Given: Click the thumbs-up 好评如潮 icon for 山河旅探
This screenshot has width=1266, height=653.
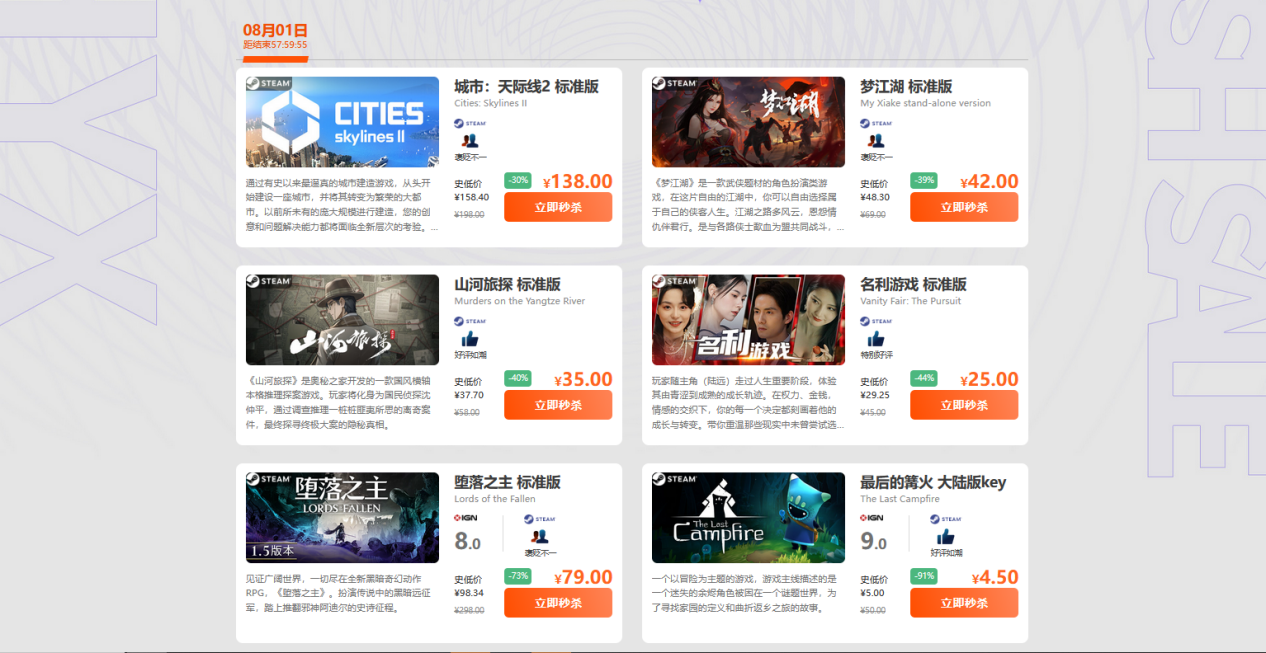Looking at the screenshot, I should pyautogui.click(x=470, y=340).
